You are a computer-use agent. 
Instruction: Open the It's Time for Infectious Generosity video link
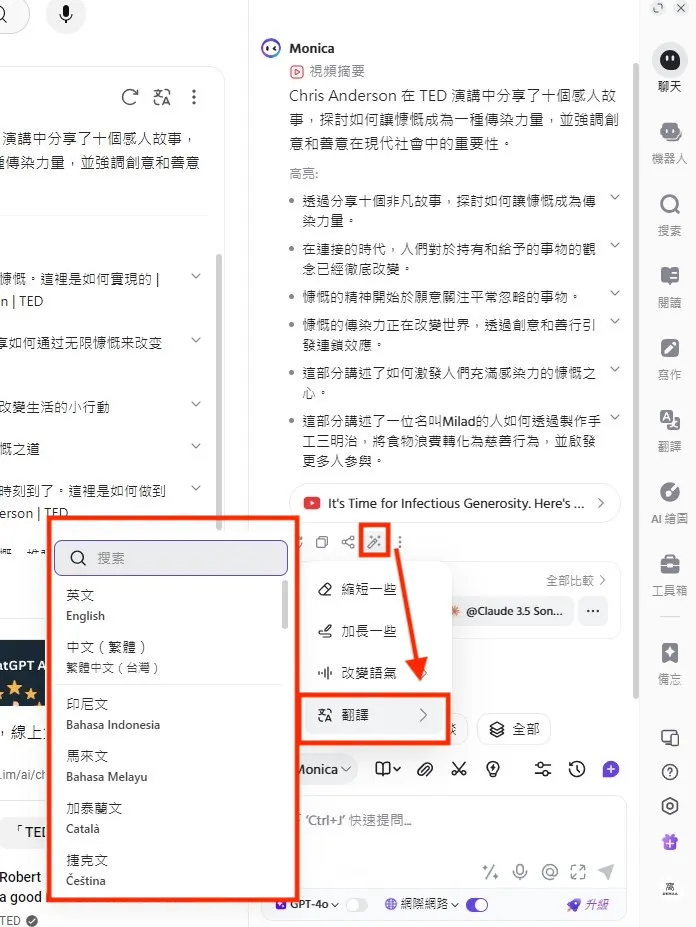455,503
